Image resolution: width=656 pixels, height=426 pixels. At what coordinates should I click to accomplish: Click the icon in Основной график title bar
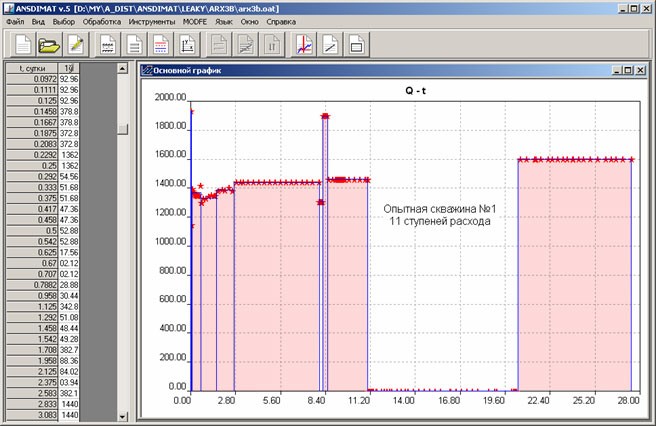pyautogui.click(x=146, y=70)
